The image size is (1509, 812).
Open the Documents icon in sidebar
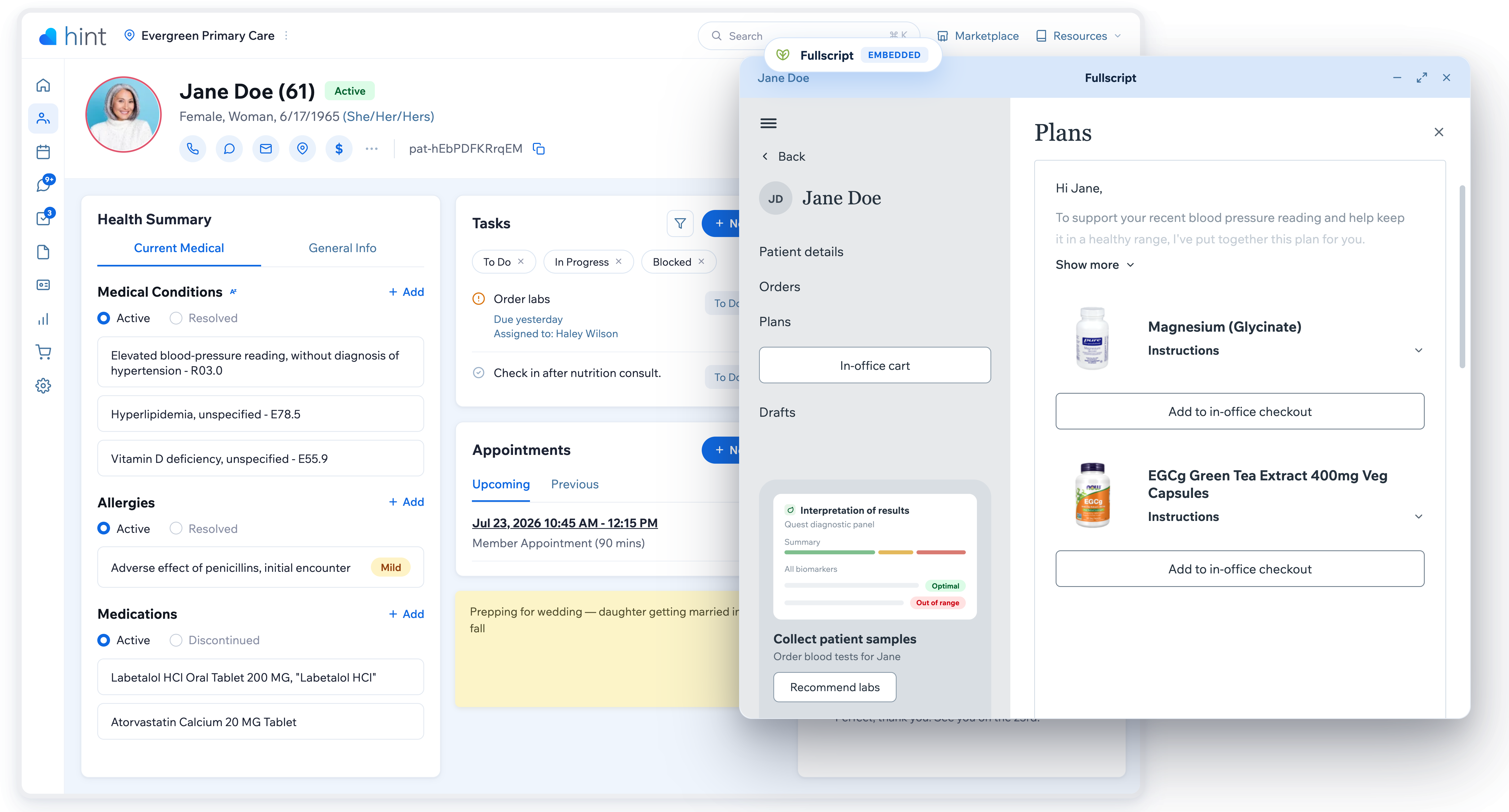(43, 252)
